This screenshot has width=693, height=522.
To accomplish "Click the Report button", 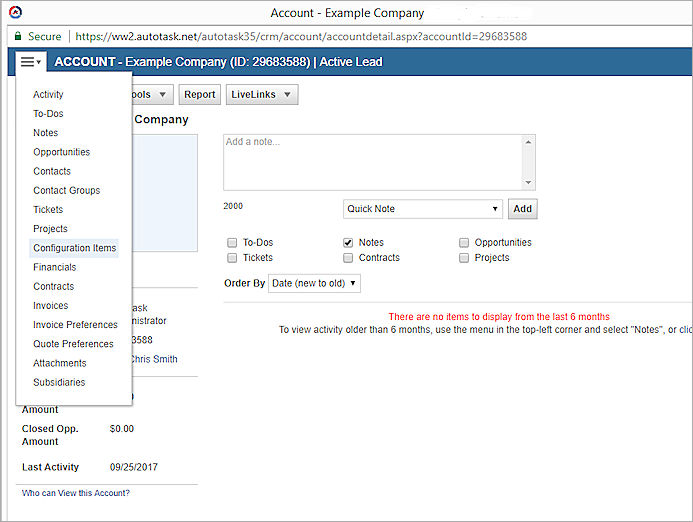I will 200,95.
